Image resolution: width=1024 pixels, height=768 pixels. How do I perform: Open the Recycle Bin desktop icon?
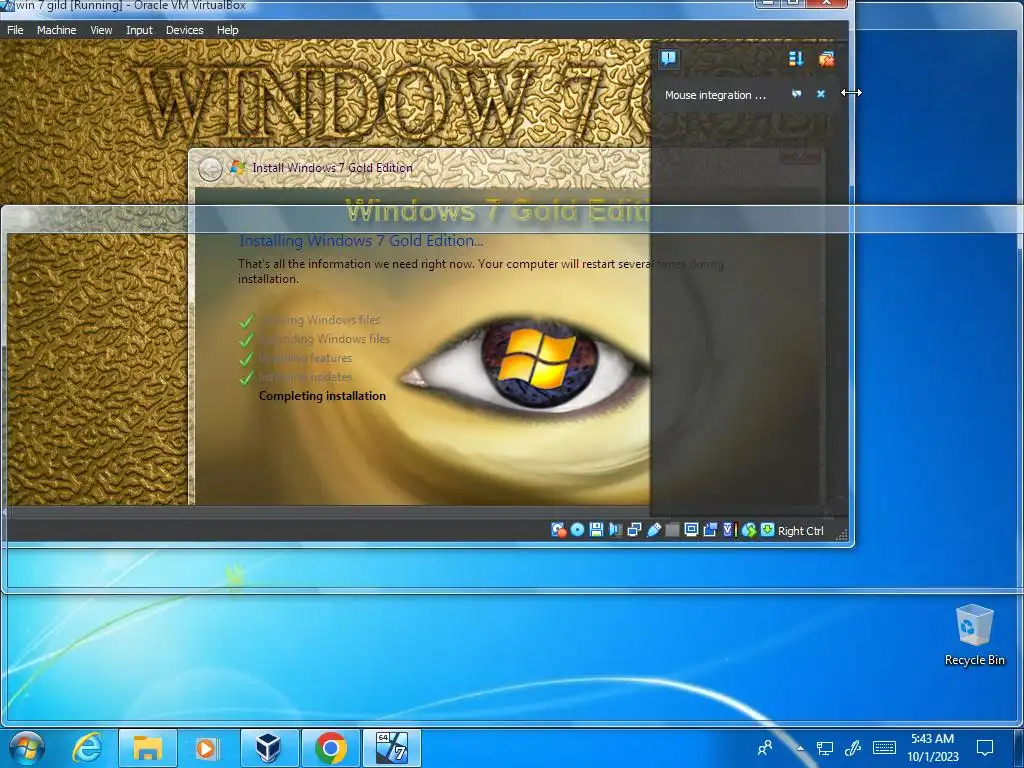coord(974,635)
